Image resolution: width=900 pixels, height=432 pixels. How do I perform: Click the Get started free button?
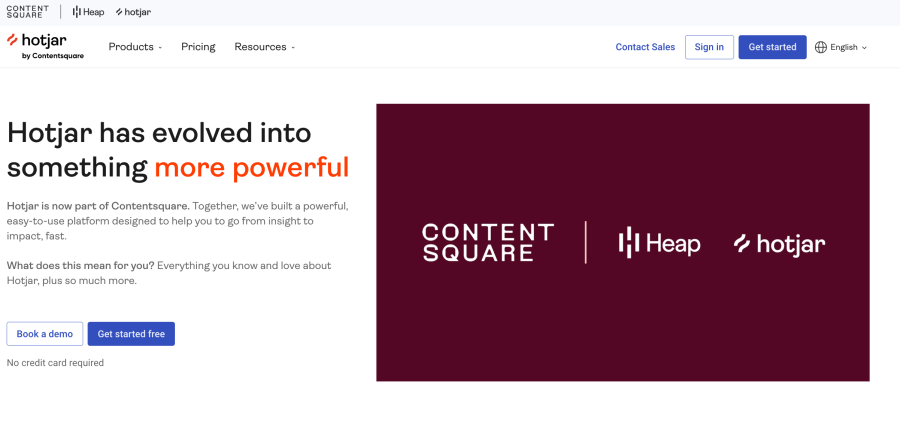click(x=131, y=334)
